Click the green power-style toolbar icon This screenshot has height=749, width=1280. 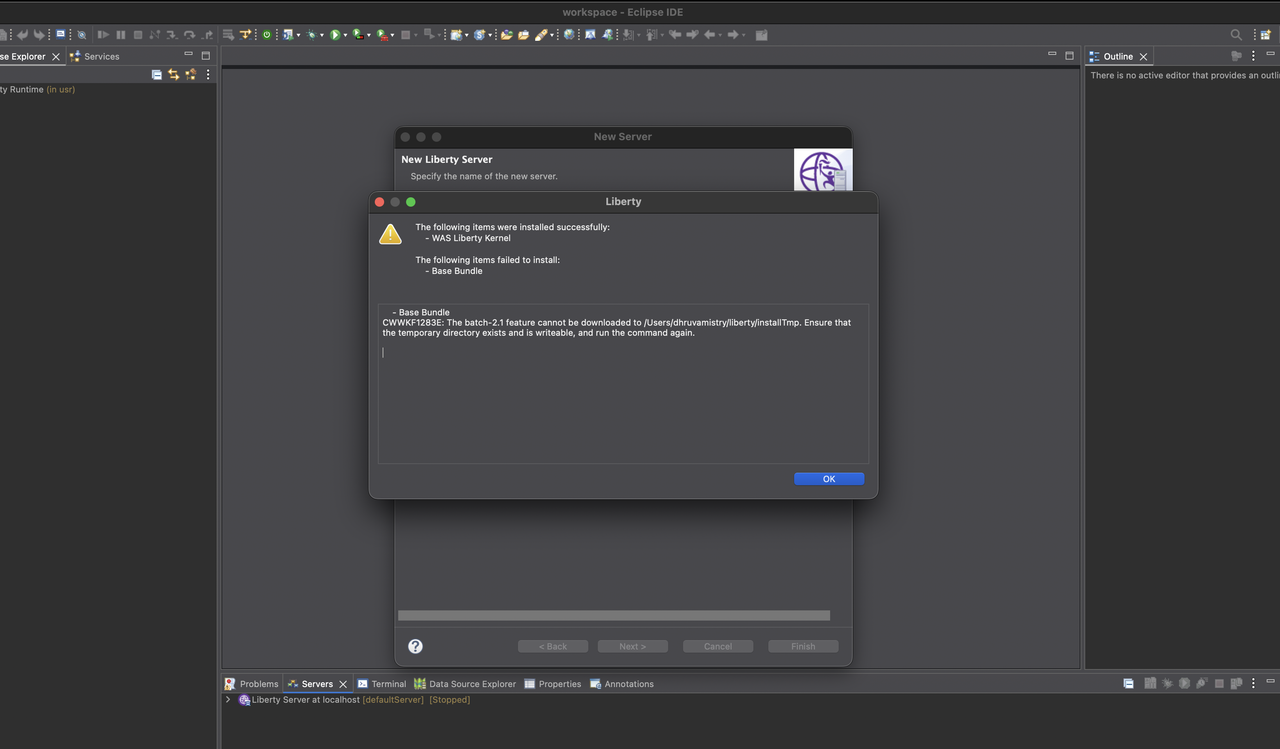coord(267,34)
